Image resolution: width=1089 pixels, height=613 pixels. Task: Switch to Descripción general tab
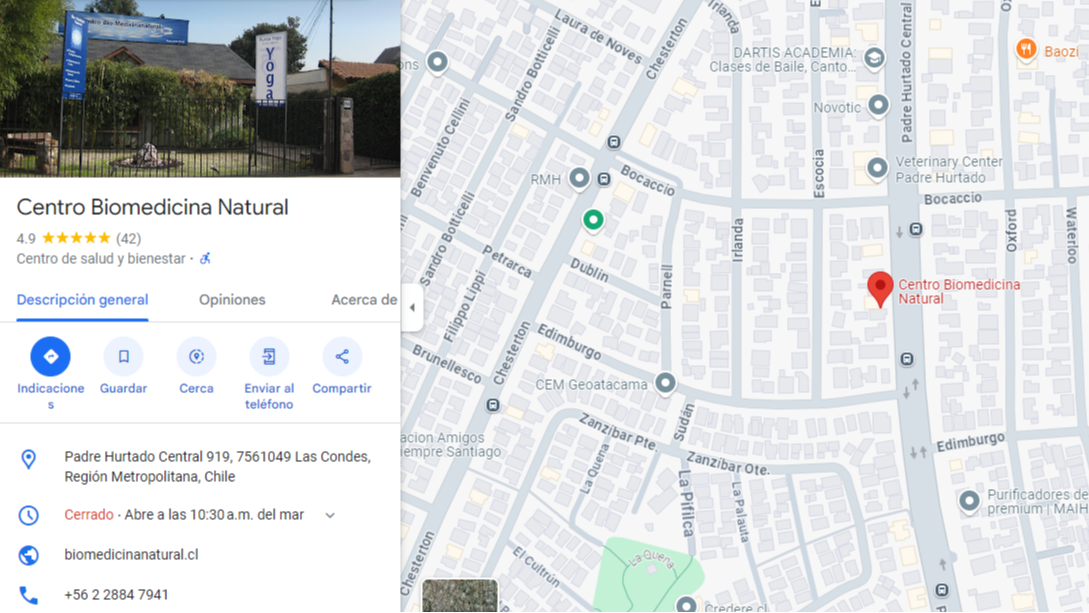pyautogui.click(x=83, y=300)
